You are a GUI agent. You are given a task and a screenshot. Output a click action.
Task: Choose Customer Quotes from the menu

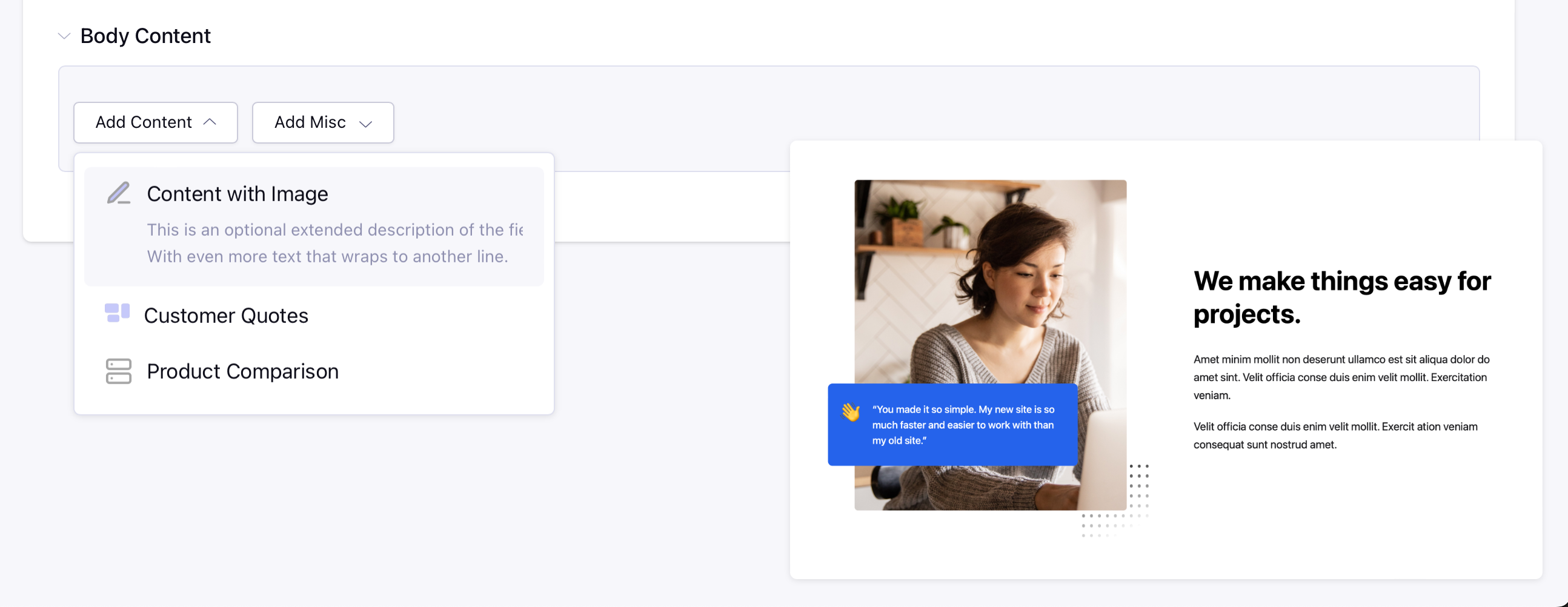tap(314, 316)
